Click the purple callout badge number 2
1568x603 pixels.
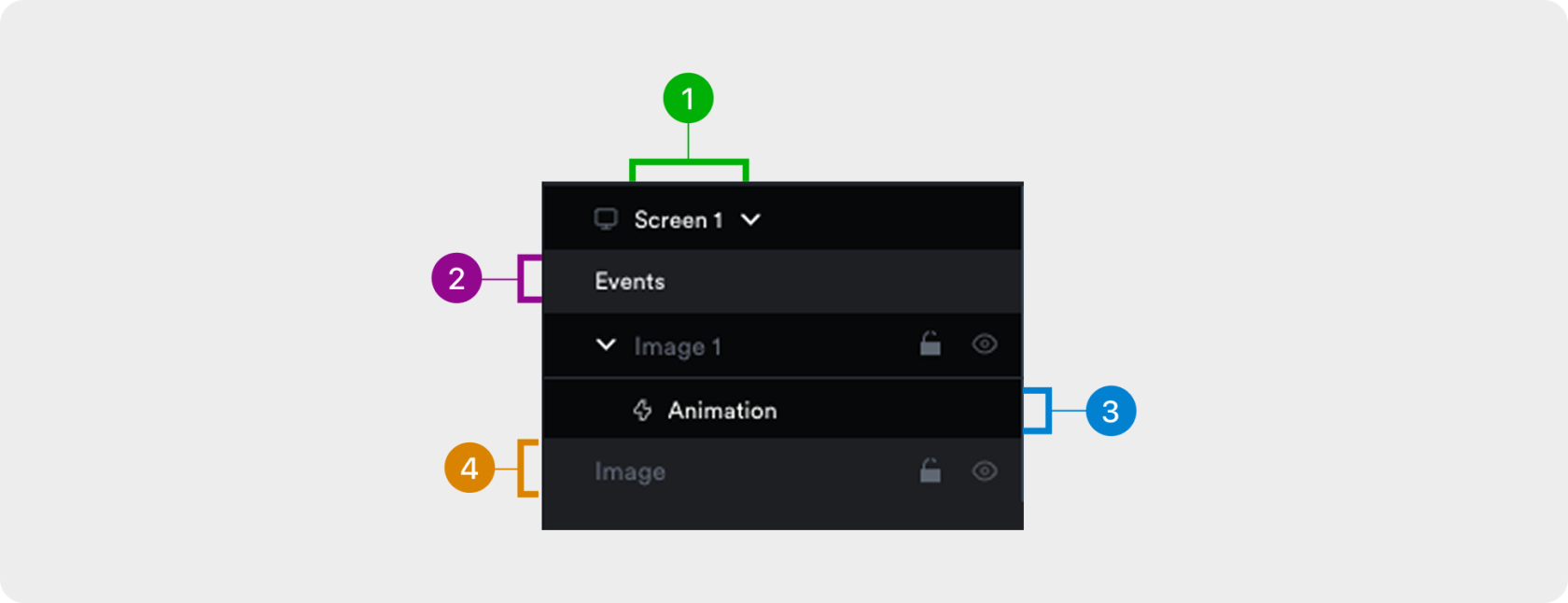456,278
